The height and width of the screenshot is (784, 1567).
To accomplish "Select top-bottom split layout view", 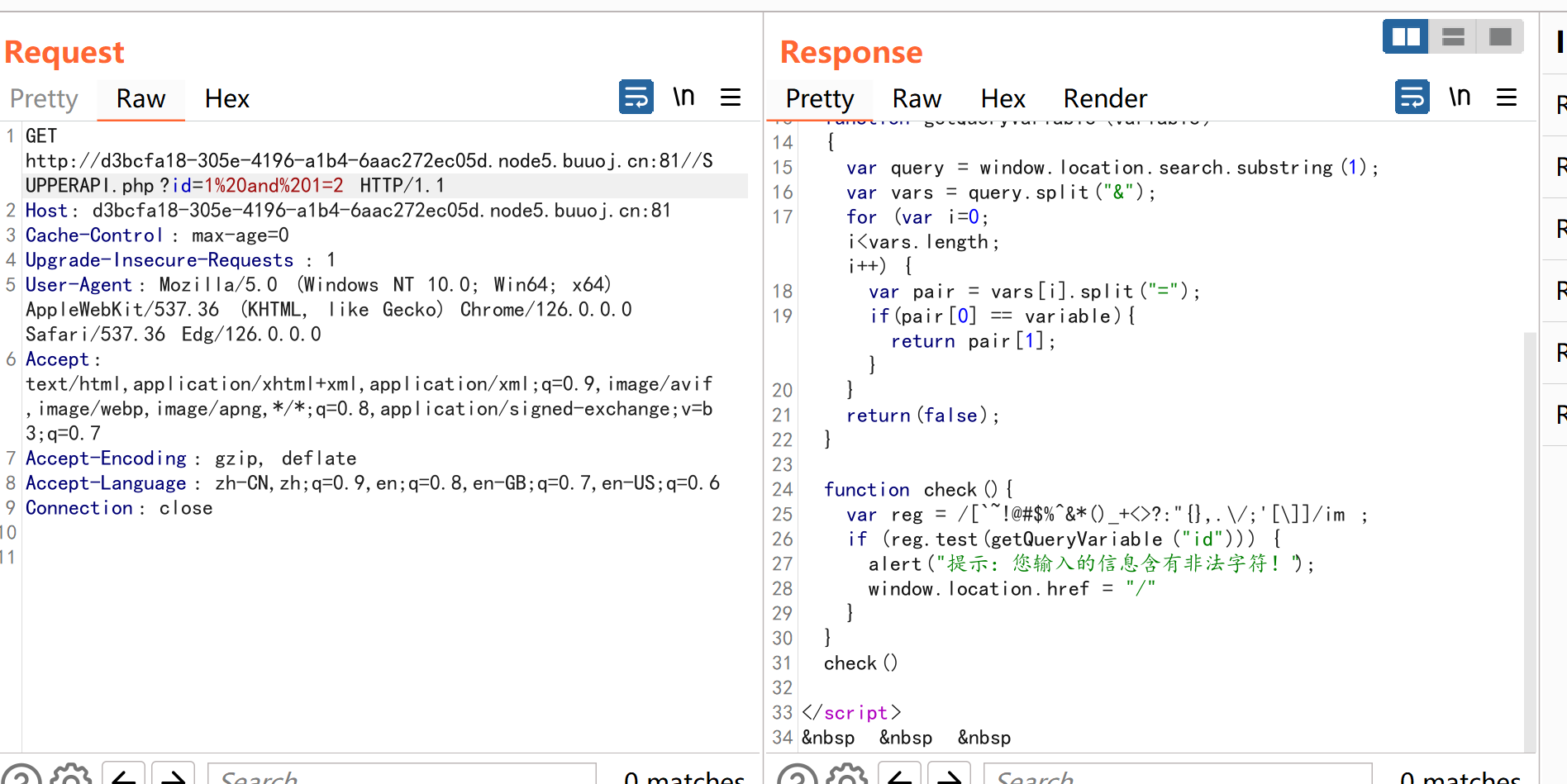I will click(x=1453, y=36).
